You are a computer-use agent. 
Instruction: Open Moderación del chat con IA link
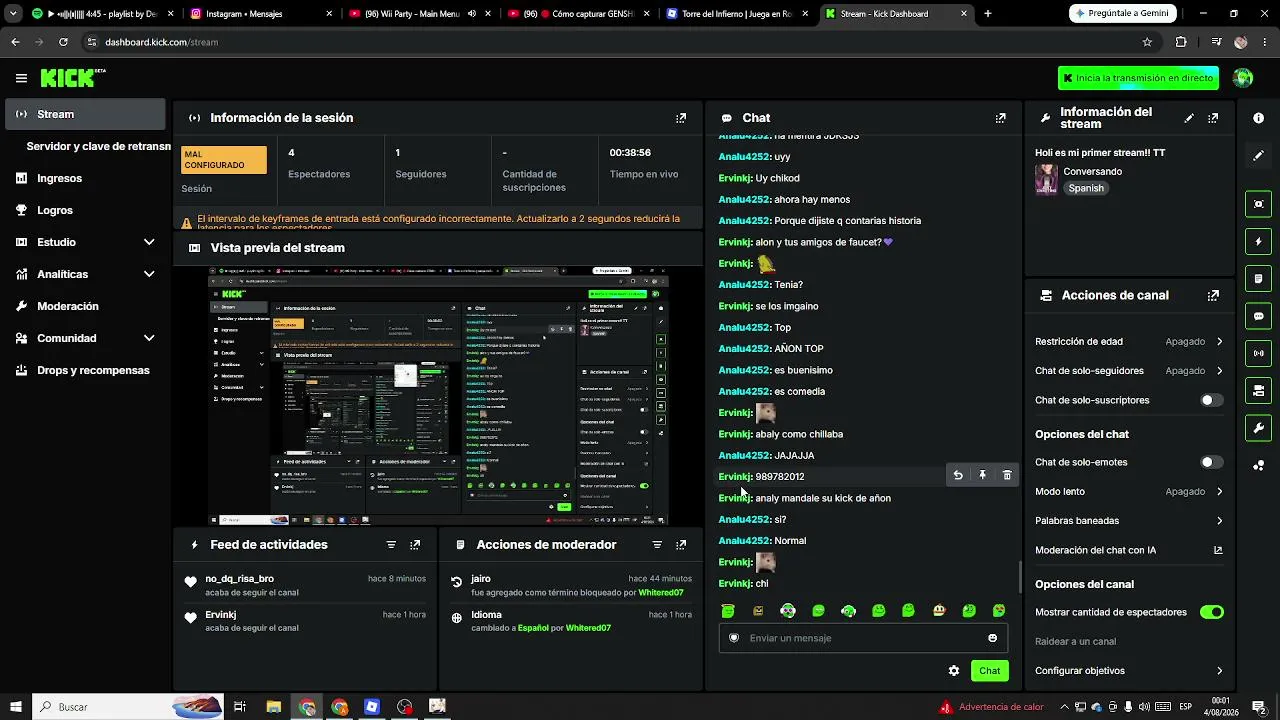click(x=1129, y=550)
